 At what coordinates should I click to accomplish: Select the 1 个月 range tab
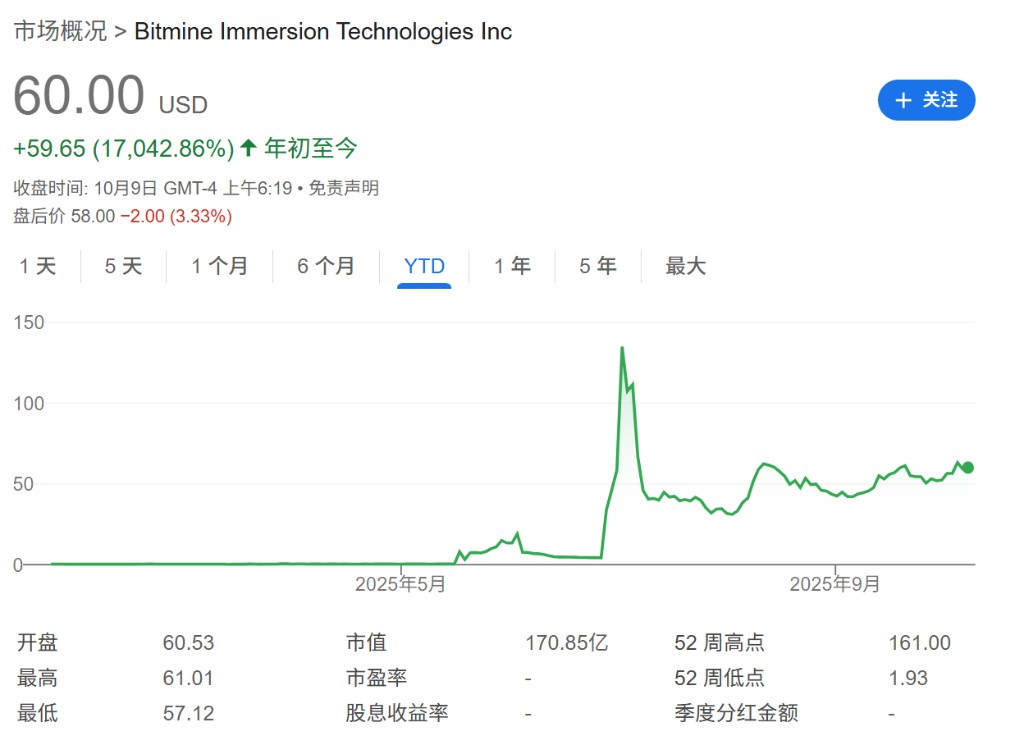pyautogui.click(x=219, y=266)
